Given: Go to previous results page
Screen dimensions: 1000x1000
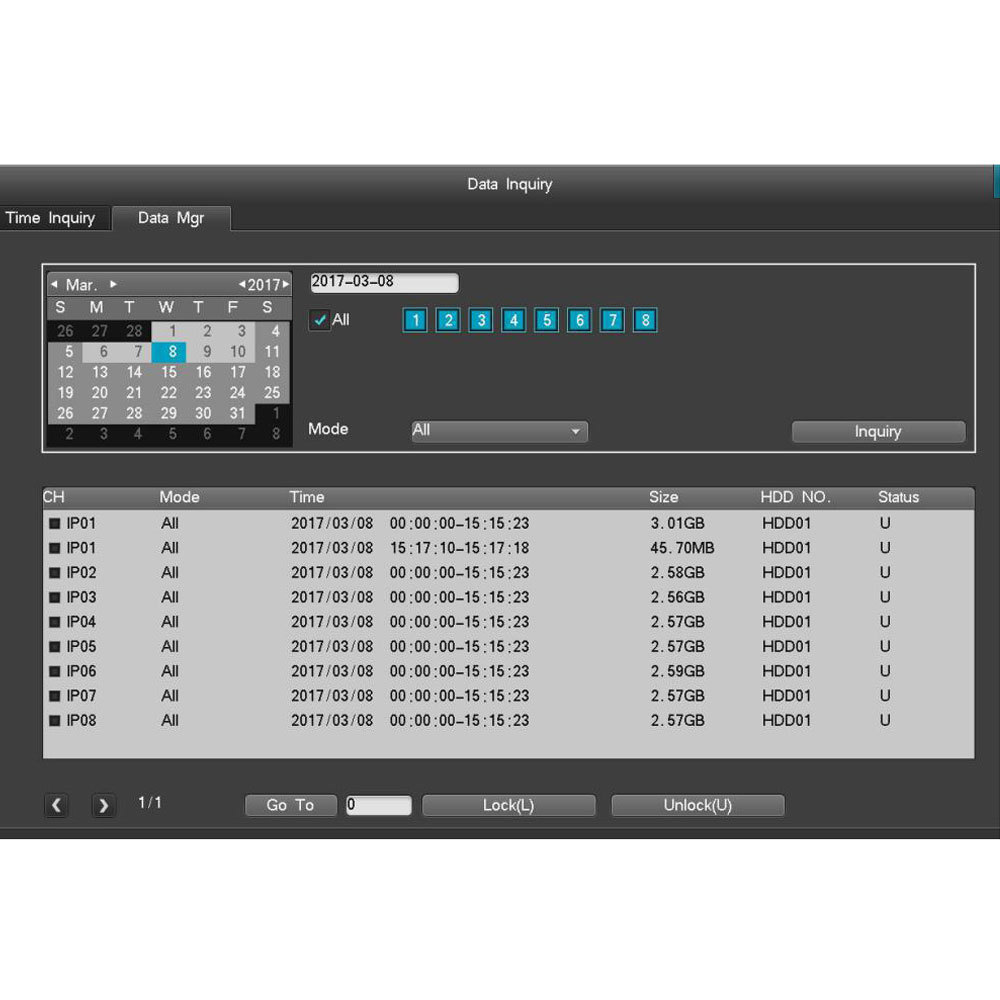Looking at the screenshot, I should [56, 805].
